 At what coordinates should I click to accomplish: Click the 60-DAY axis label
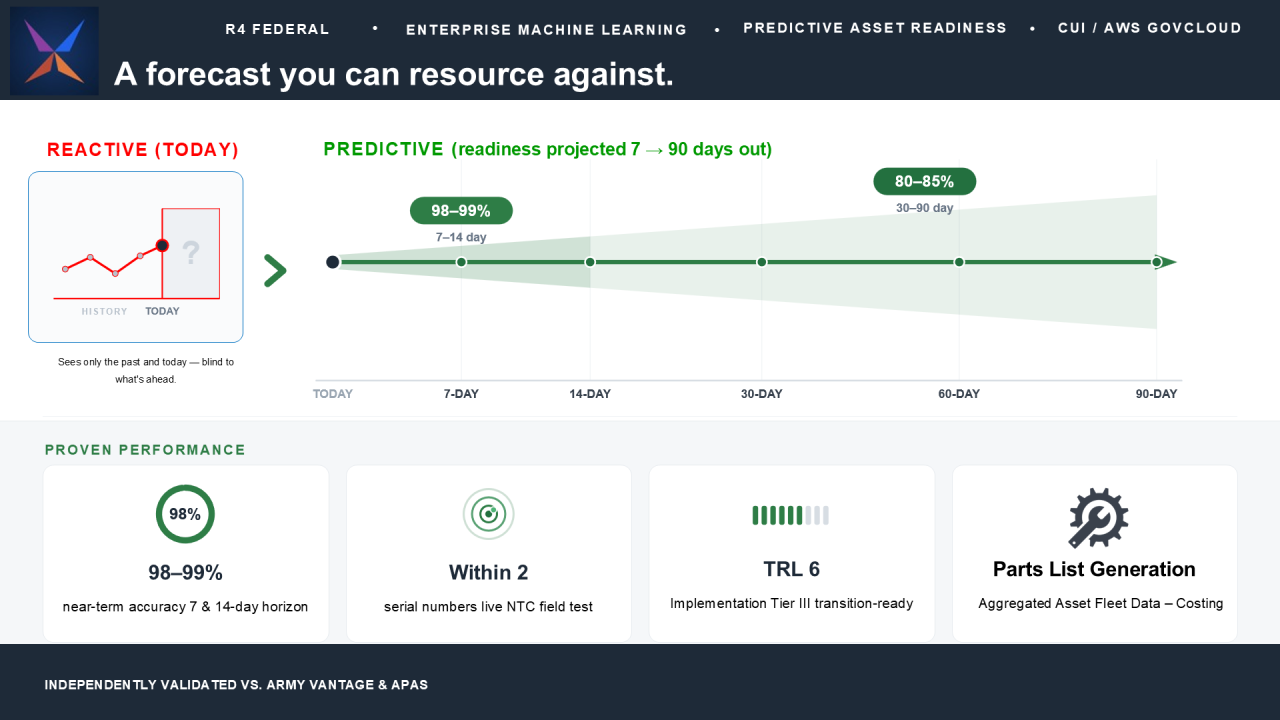[x=959, y=394]
